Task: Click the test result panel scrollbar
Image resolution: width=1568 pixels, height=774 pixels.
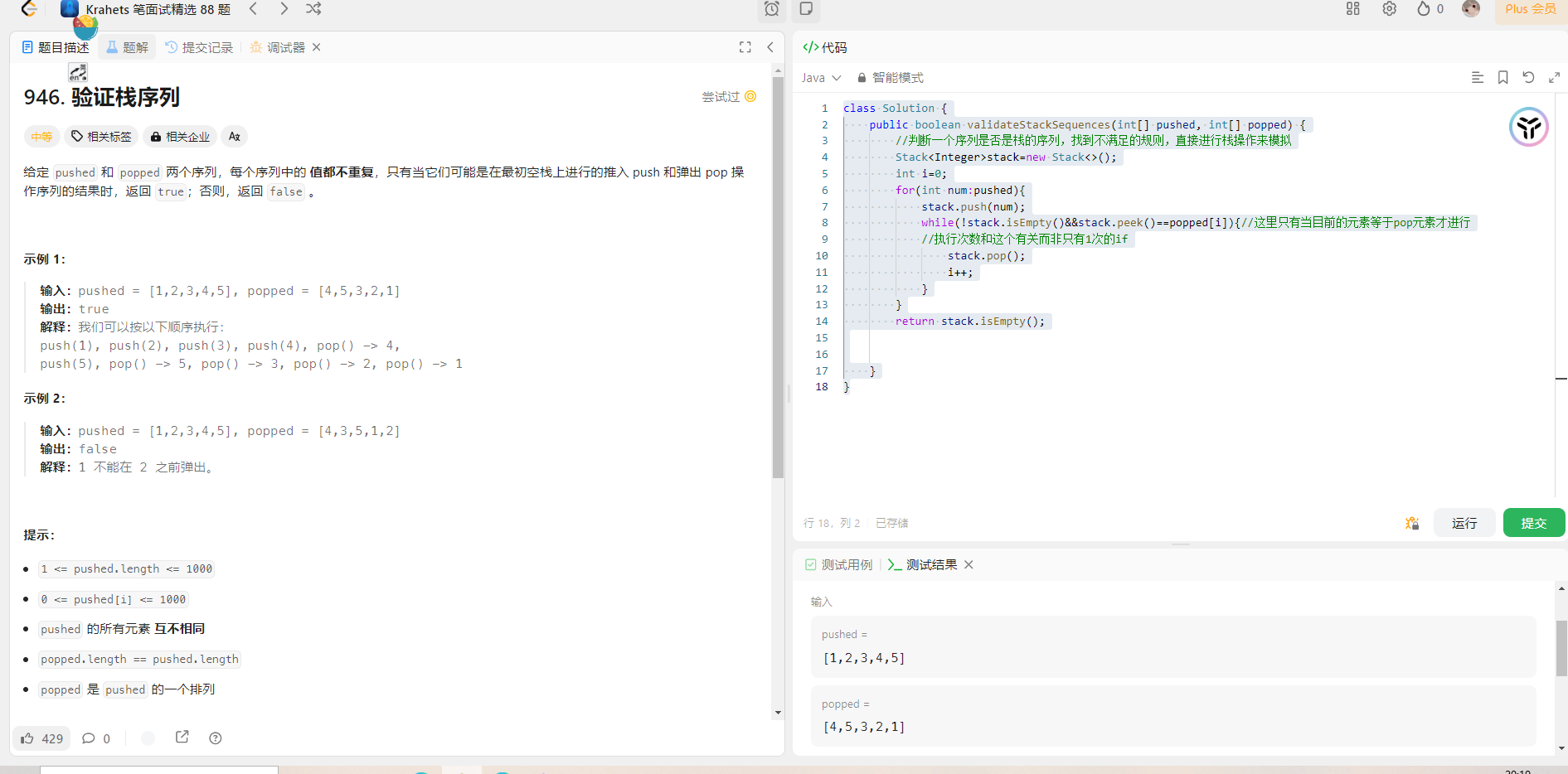Action: click(1561, 648)
